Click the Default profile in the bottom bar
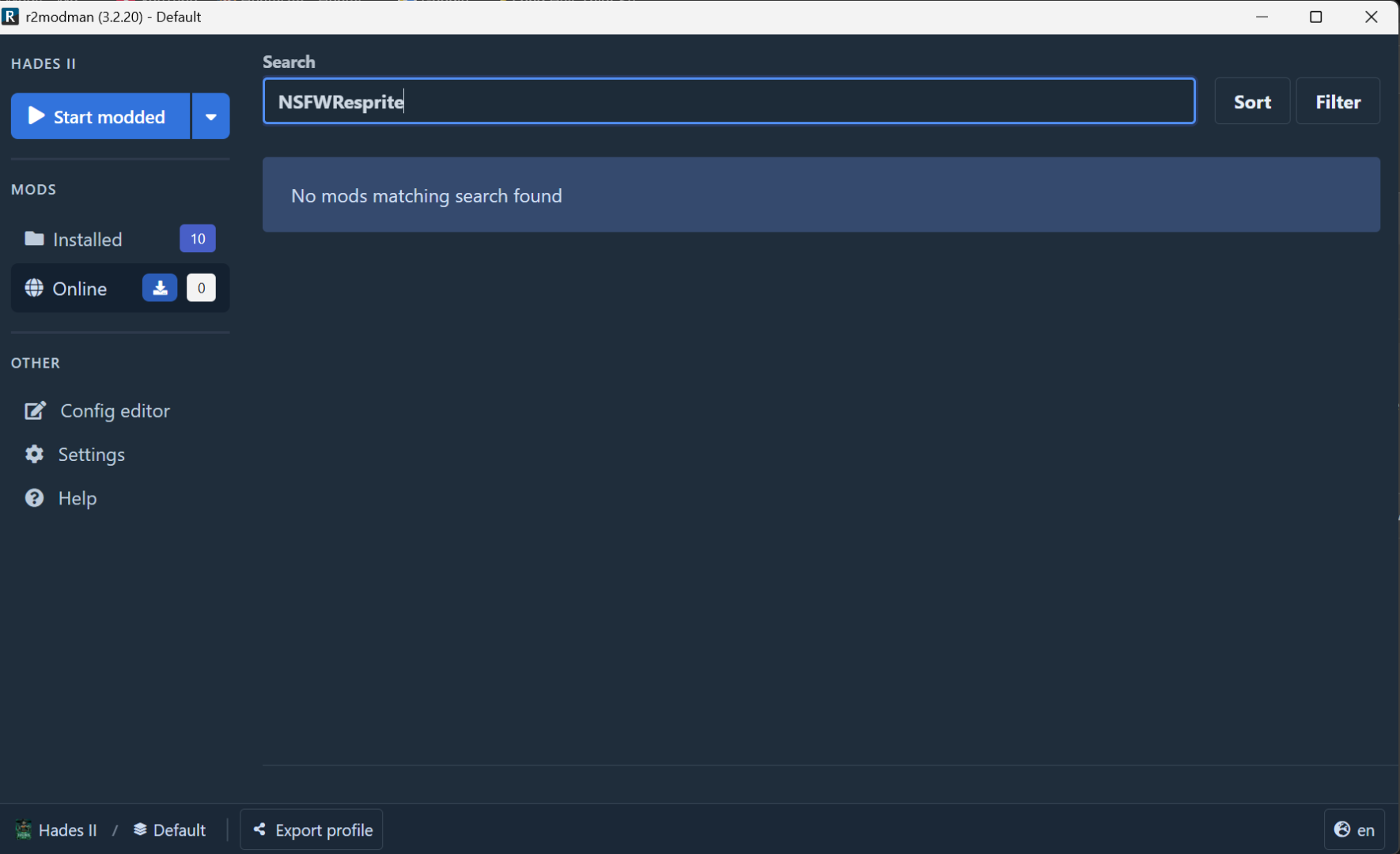Viewport: 1400px width, 854px height. click(169, 829)
